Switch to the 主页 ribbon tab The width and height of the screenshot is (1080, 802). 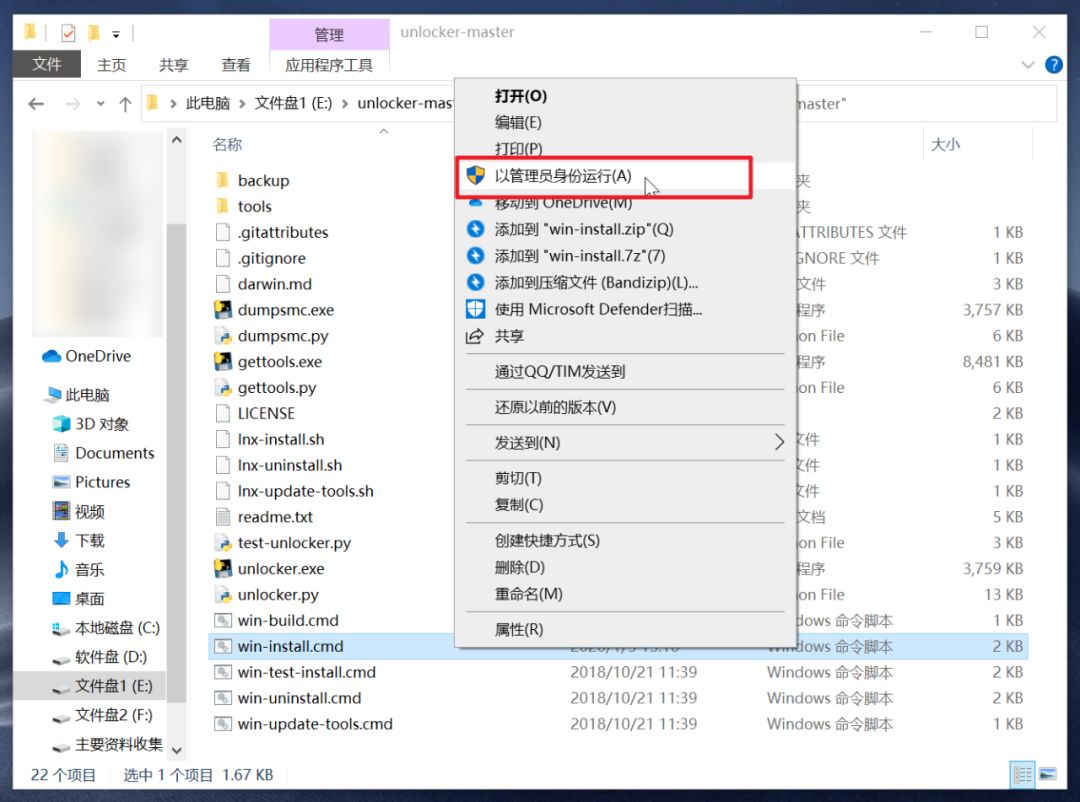coord(112,65)
